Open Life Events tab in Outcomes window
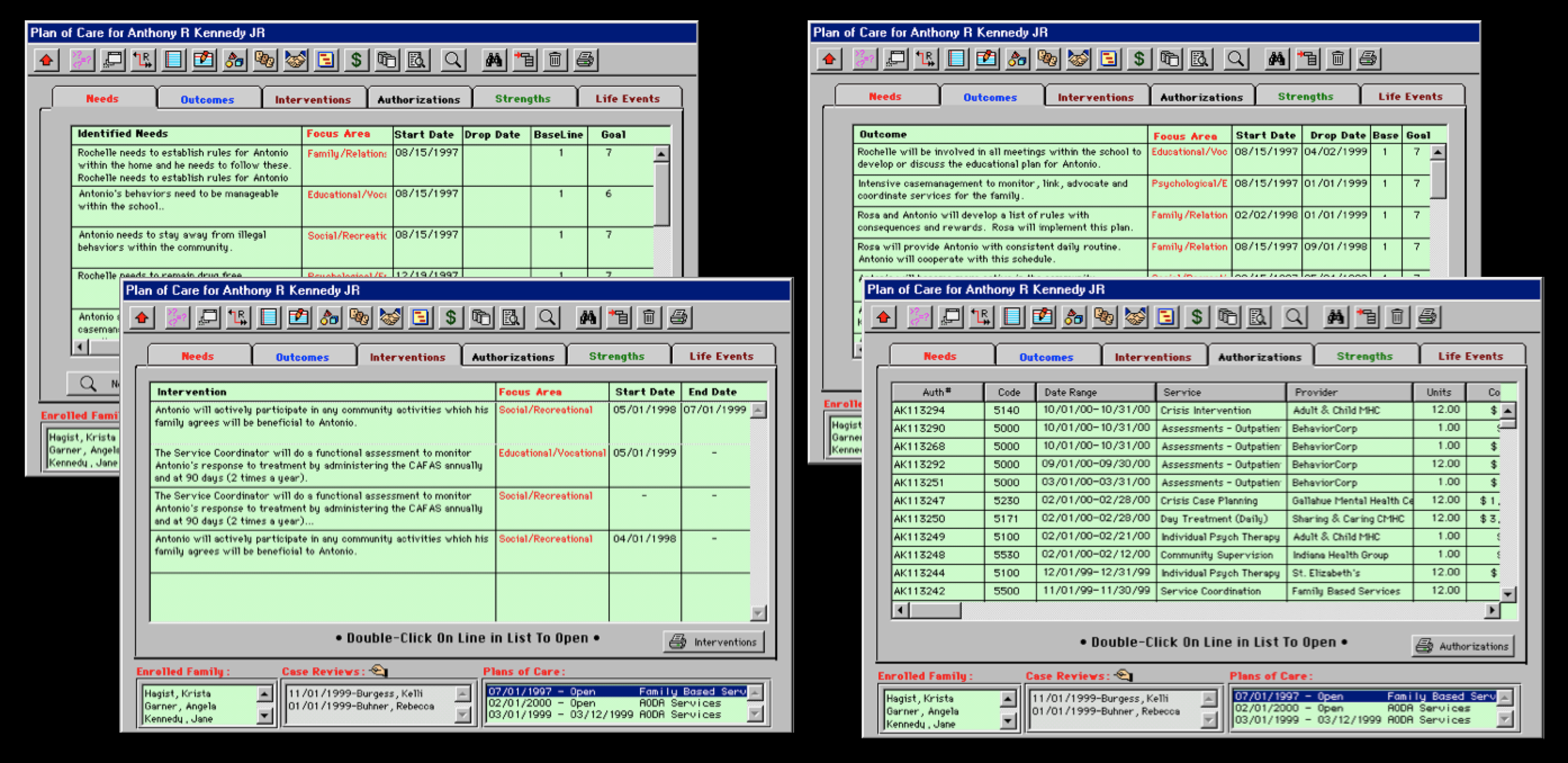The image size is (1568, 763). click(x=1411, y=96)
